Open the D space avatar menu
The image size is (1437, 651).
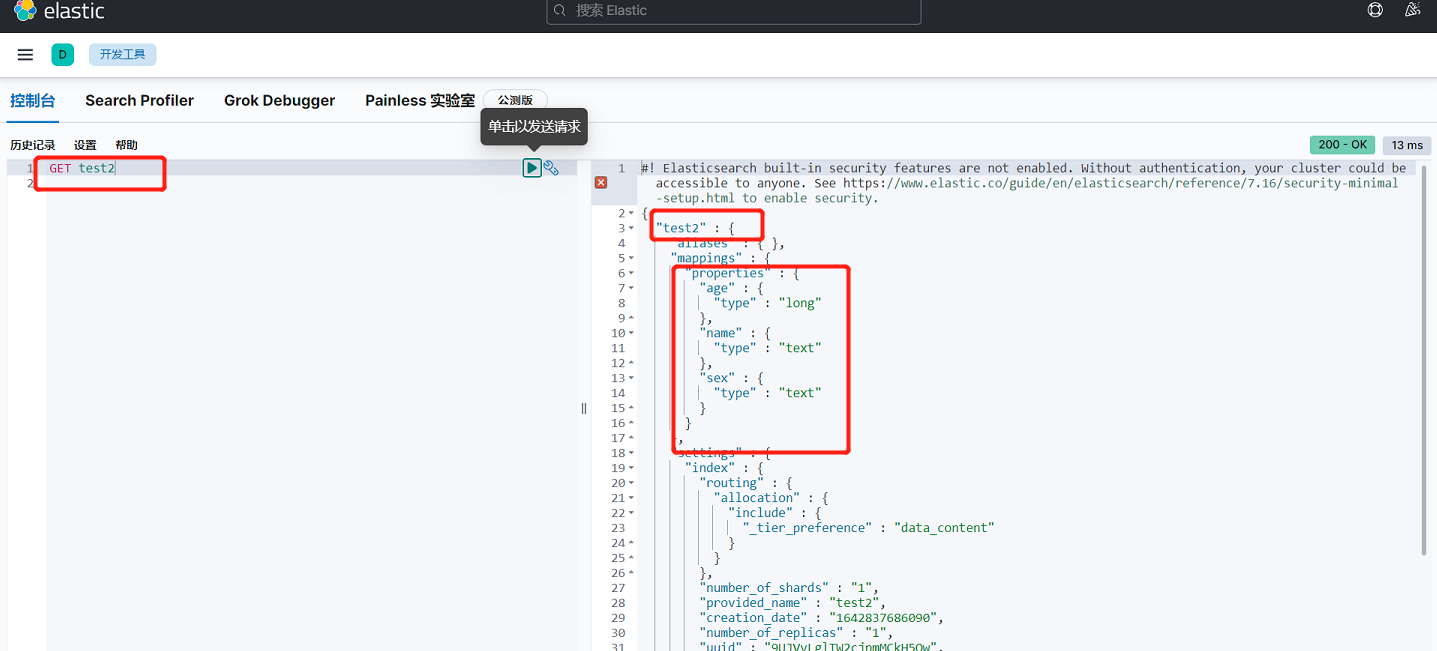tap(63, 55)
